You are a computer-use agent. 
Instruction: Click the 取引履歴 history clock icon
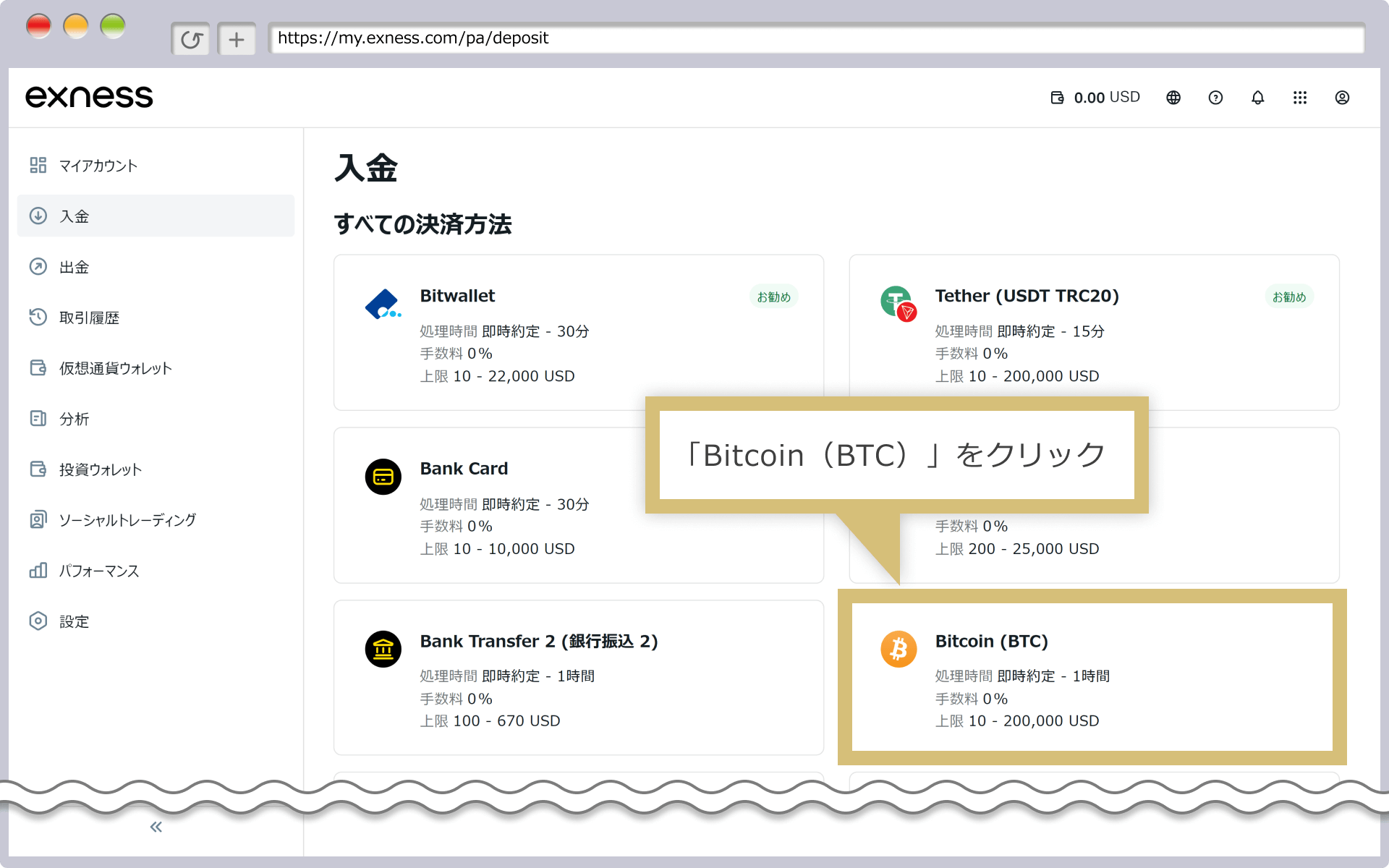pos(38,318)
